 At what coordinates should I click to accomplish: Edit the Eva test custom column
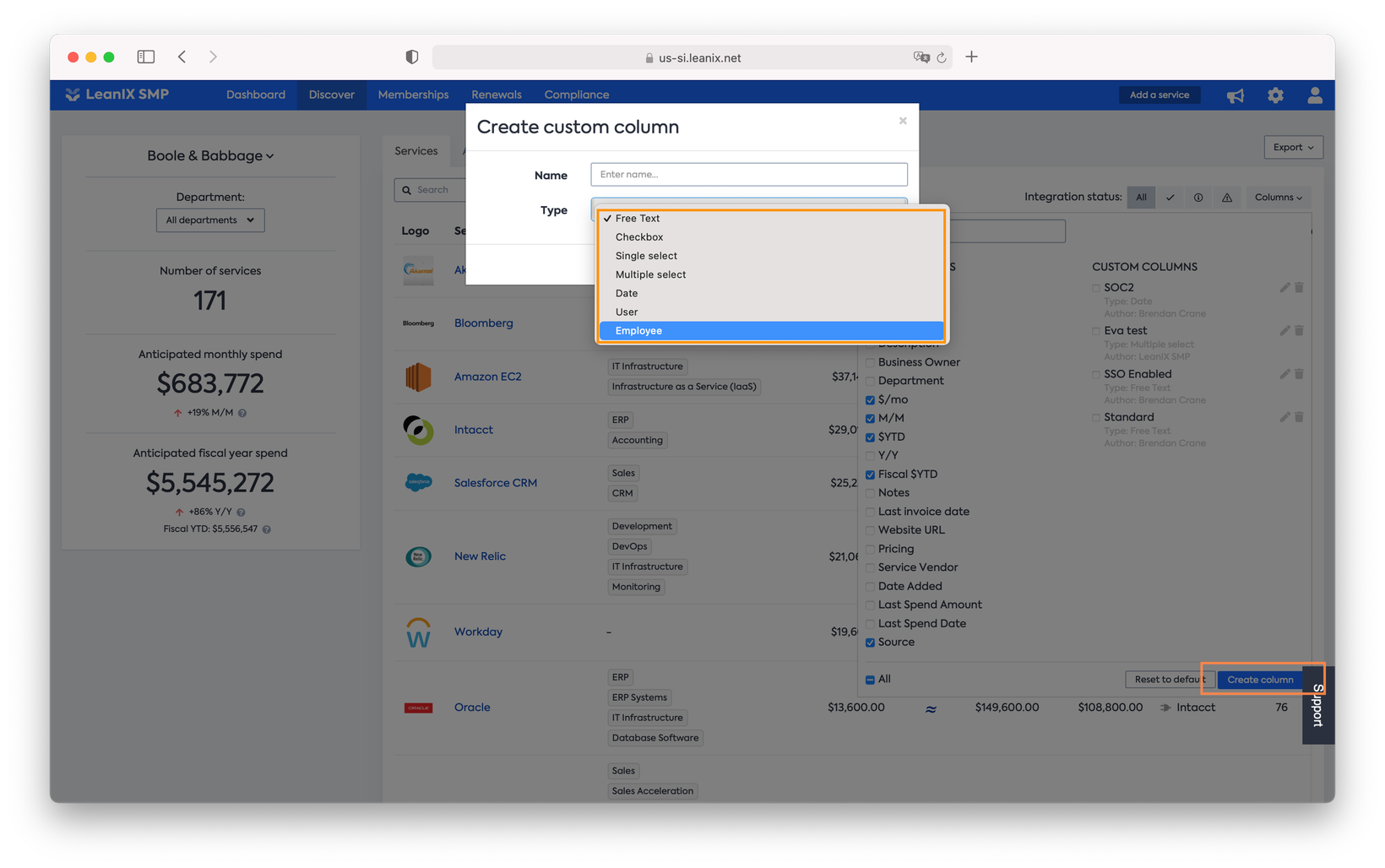point(1285,331)
